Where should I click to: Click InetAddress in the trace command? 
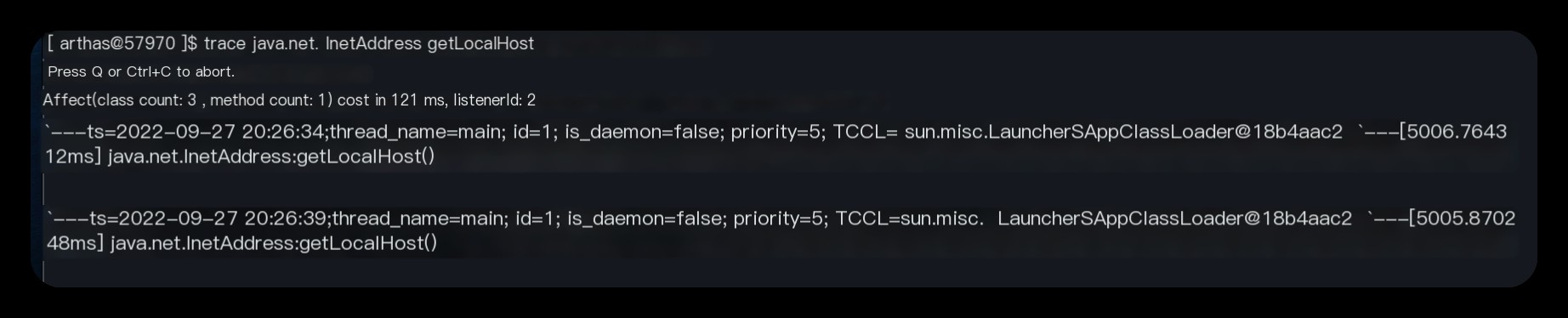pos(373,43)
